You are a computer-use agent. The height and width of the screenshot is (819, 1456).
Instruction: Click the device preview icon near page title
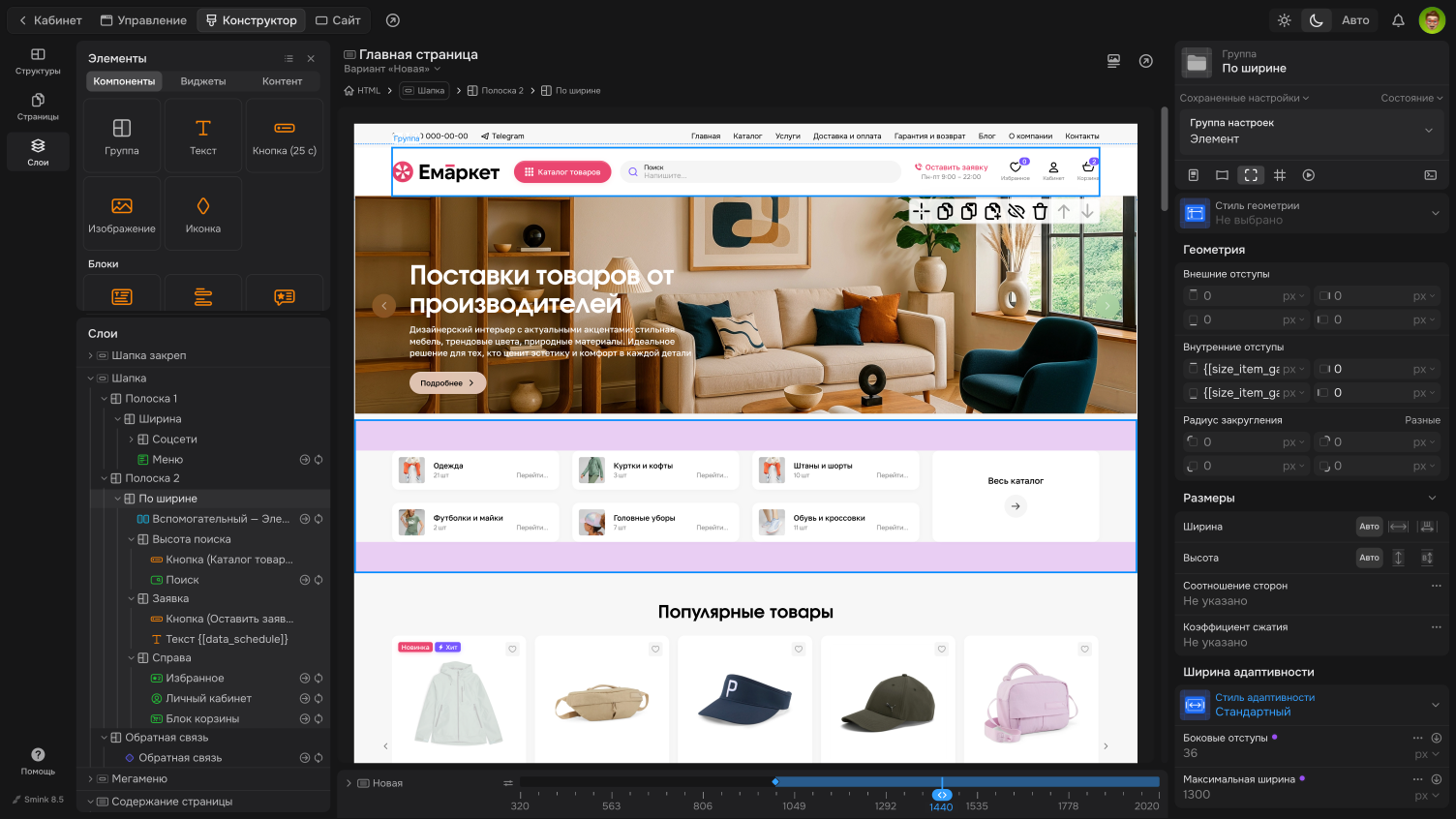[1113, 61]
